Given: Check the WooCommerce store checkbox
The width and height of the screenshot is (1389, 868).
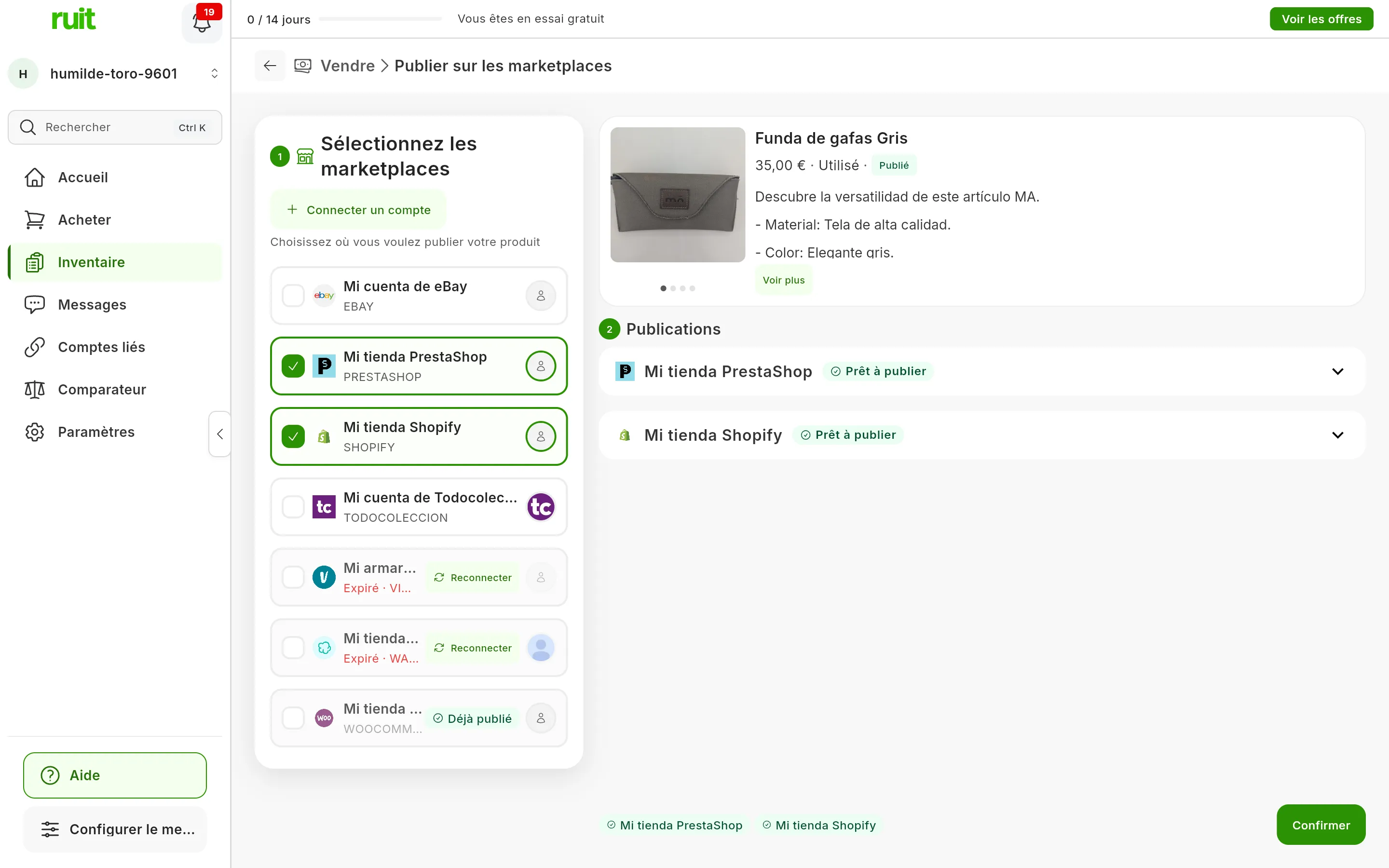Looking at the screenshot, I should tap(293, 718).
